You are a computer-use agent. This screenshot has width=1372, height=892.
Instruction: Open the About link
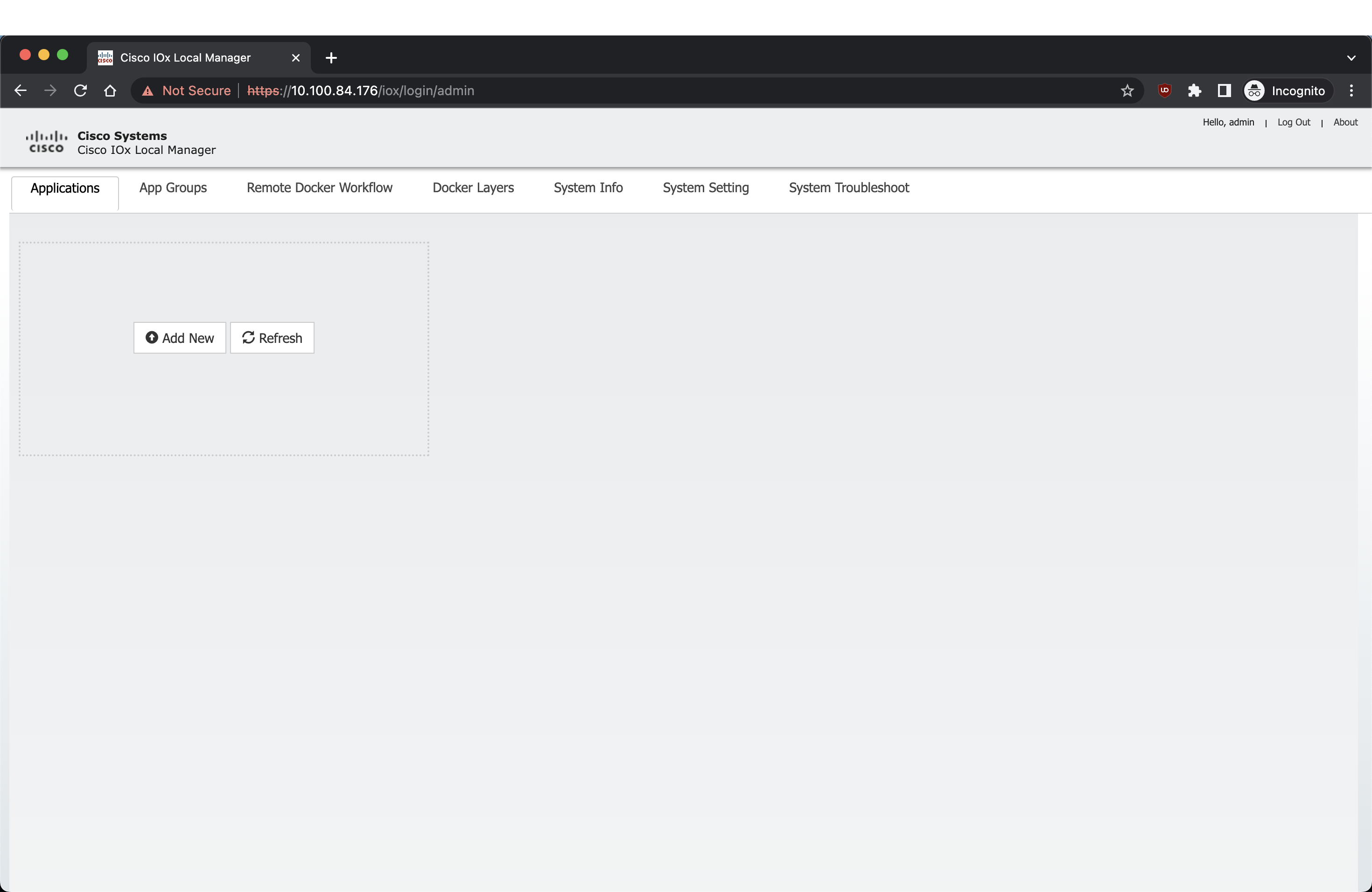click(x=1345, y=122)
